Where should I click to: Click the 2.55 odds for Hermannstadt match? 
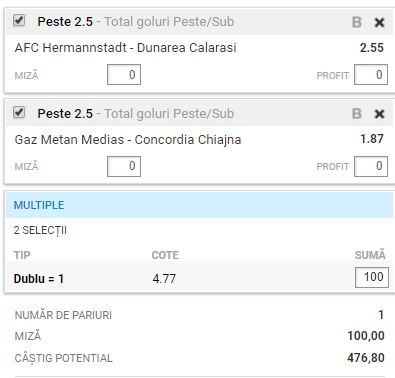(372, 48)
